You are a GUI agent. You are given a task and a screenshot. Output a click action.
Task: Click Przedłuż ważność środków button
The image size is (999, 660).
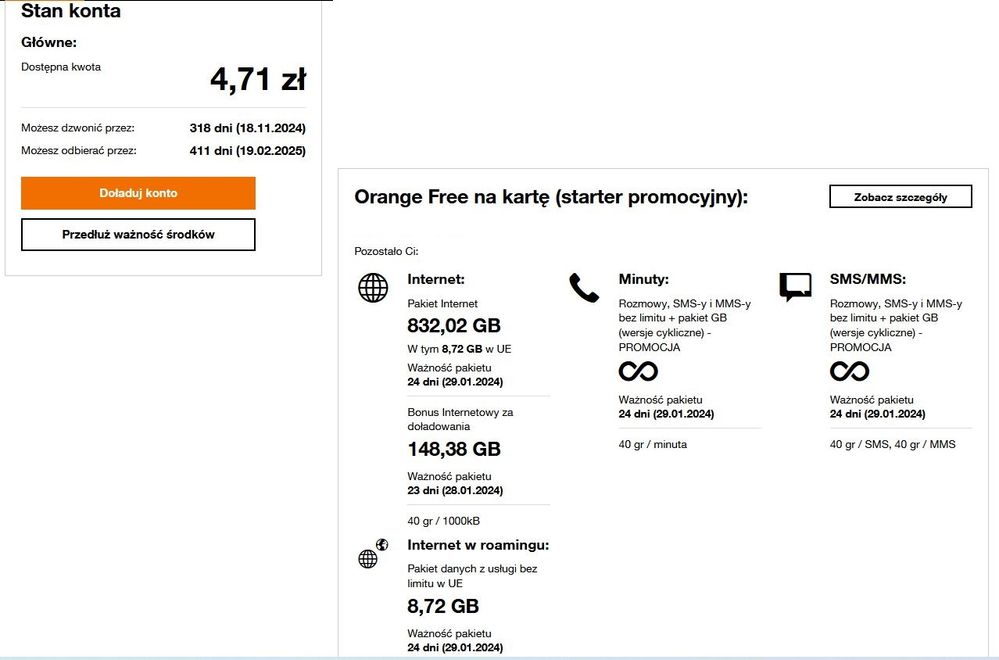tap(138, 235)
